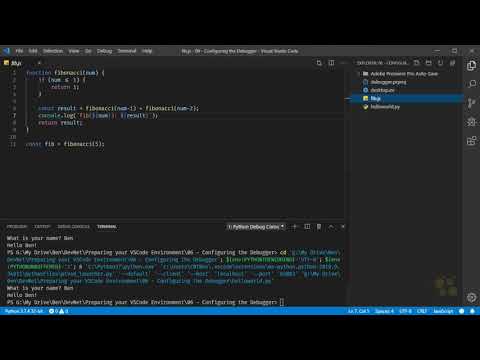This screenshot has height=360, width=480.
Task: Open the Debug view bug icon
Action: [x=471, y=122]
